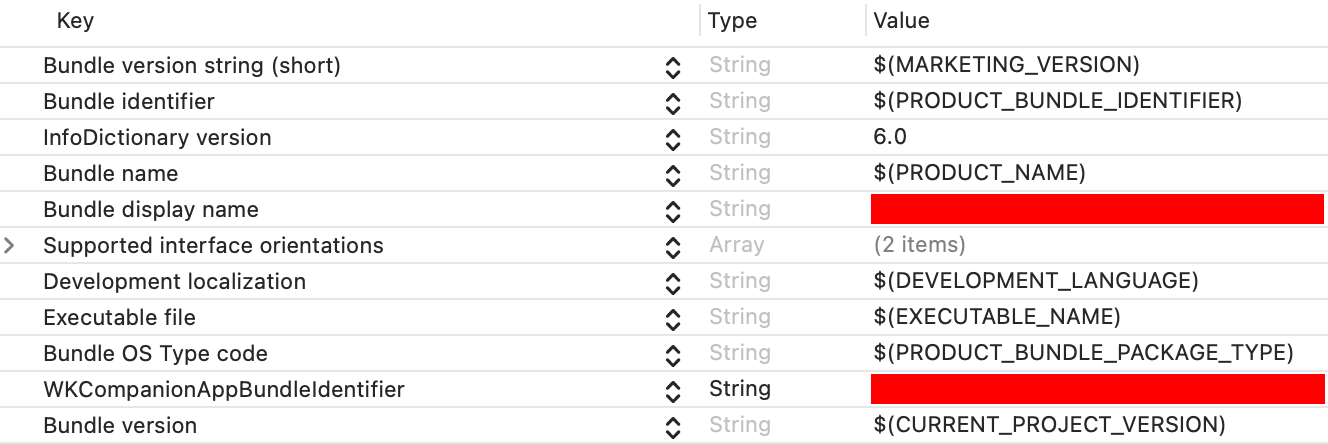Select the InfoDictionary version 6.0 value
This screenshot has width=1328, height=444.
pyautogui.click(x=890, y=137)
